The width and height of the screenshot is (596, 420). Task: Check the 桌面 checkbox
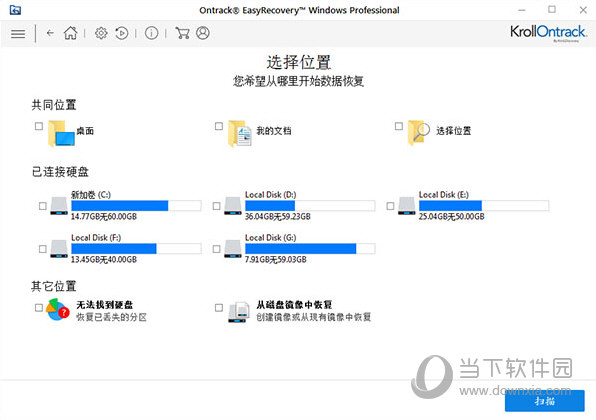[x=39, y=126]
